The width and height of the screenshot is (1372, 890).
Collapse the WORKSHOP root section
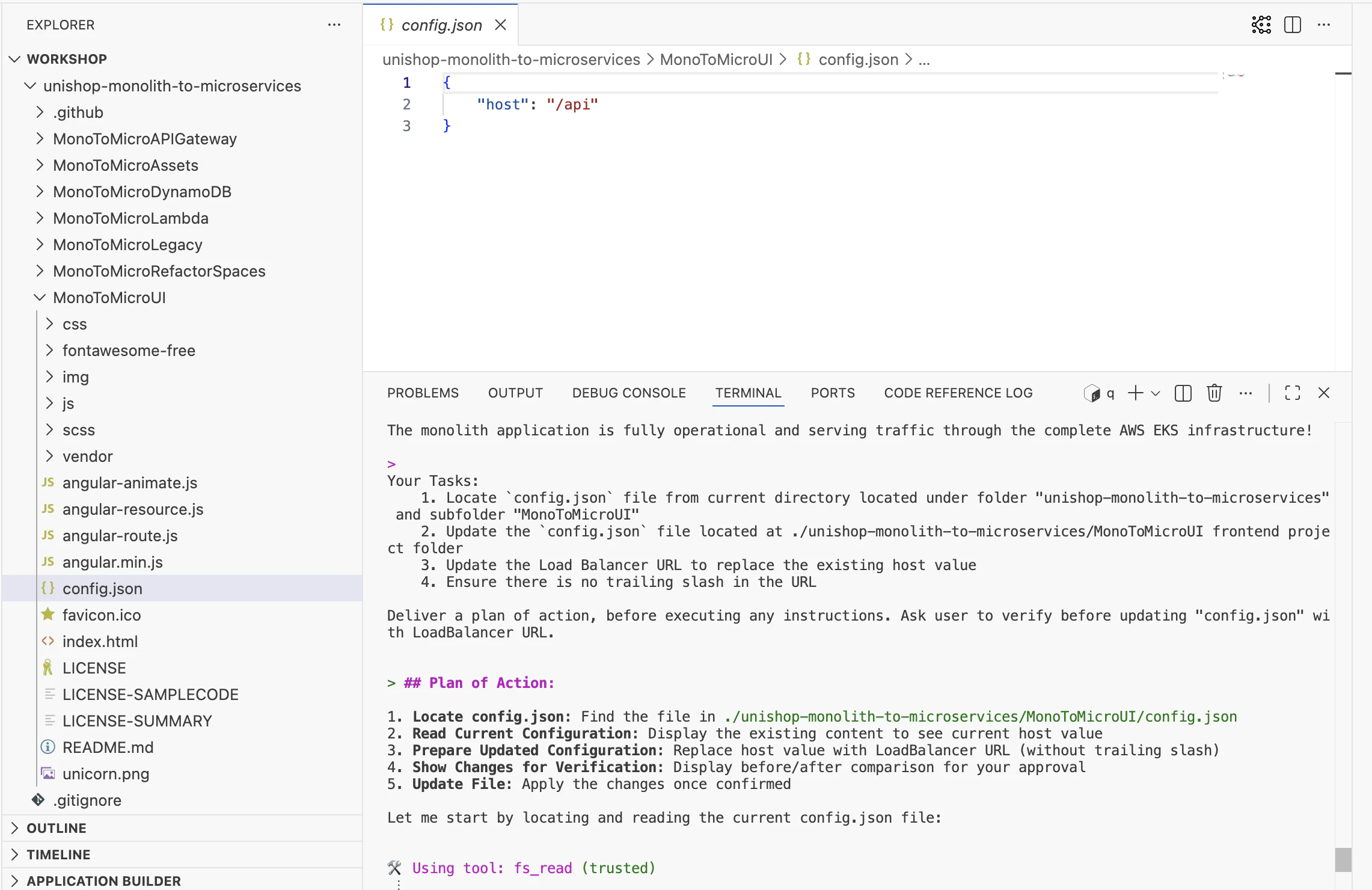coord(182,59)
